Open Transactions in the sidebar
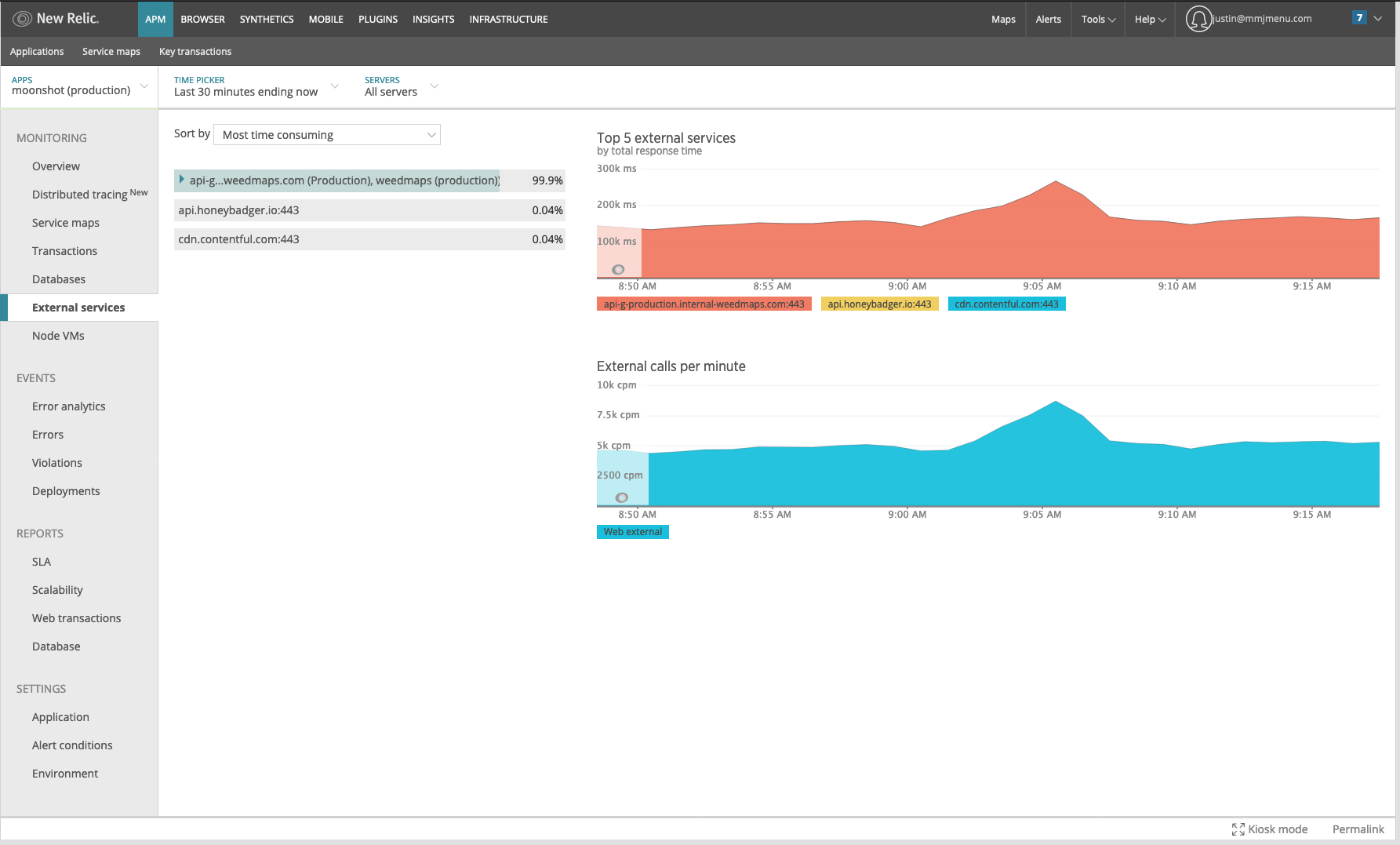 (x=64, y=251)
